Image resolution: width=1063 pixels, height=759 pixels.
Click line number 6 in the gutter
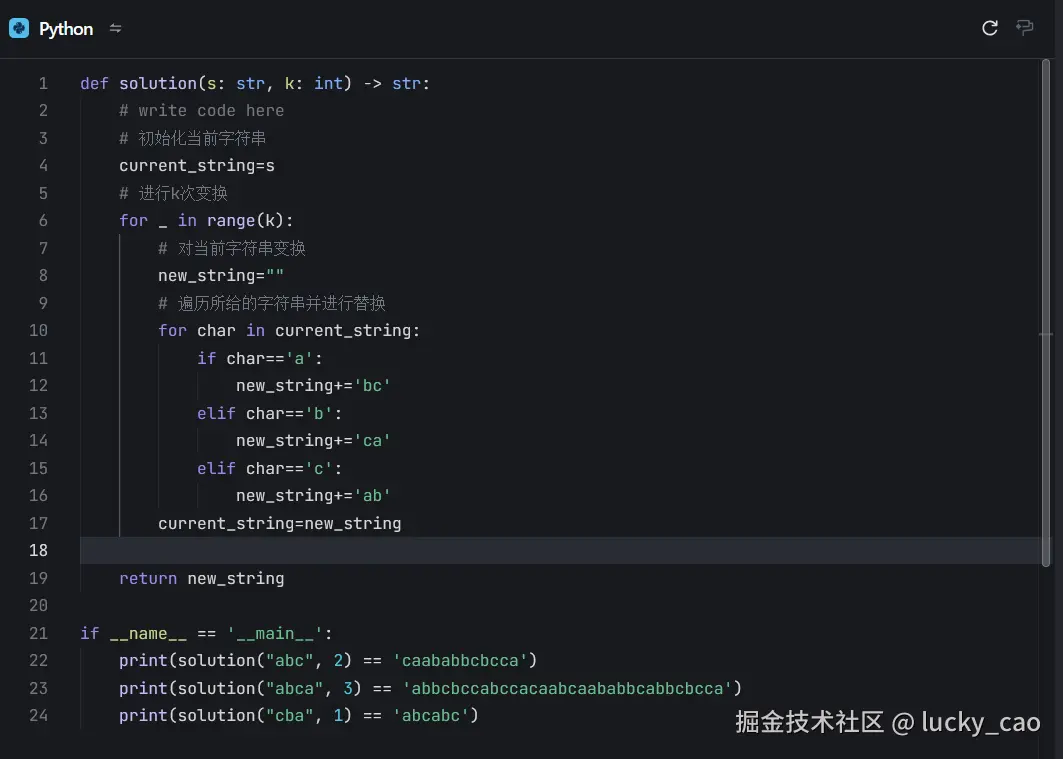pyautogui.click(x=43, y=220)
